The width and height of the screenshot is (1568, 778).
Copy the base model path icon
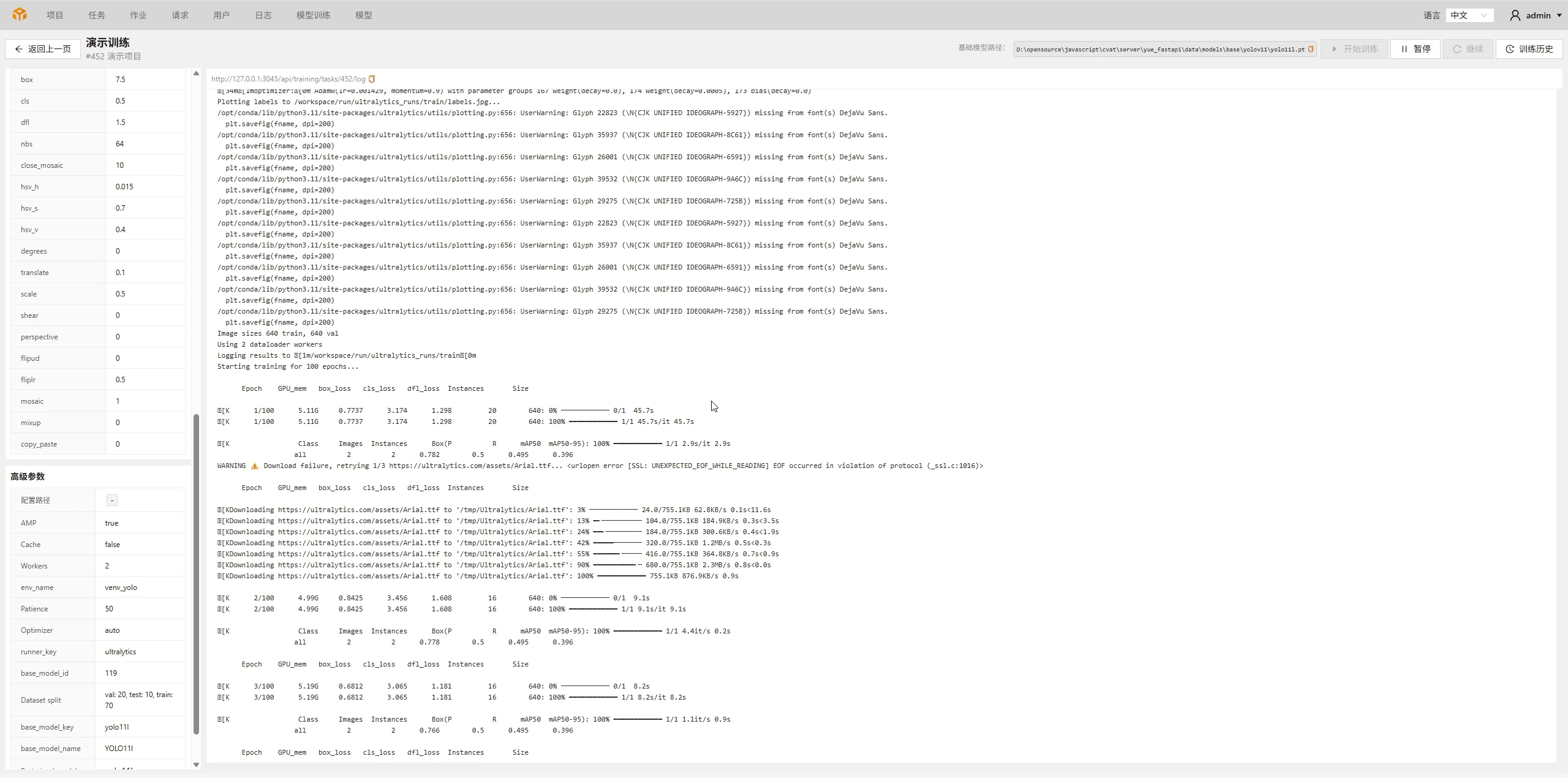coord(1311,49)
